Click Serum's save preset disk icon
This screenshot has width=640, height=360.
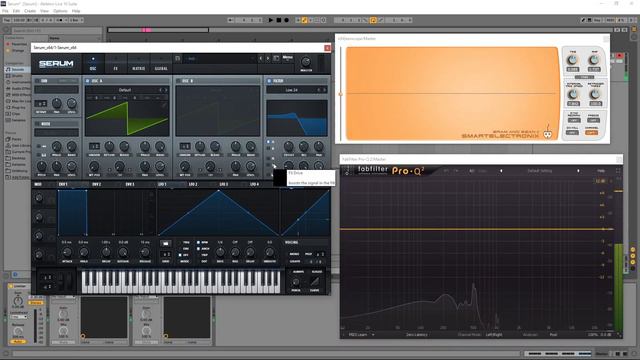[x=178, y=59]
